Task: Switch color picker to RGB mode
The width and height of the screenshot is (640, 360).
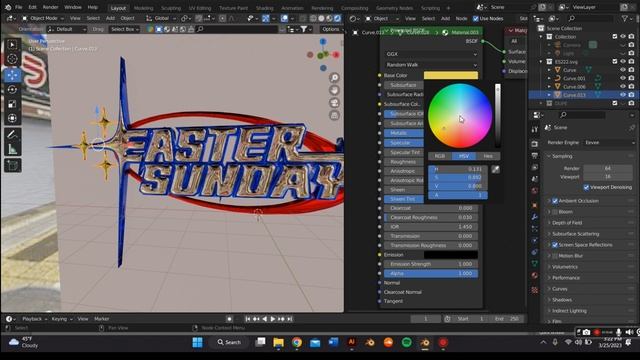Action: pos(440,156)
